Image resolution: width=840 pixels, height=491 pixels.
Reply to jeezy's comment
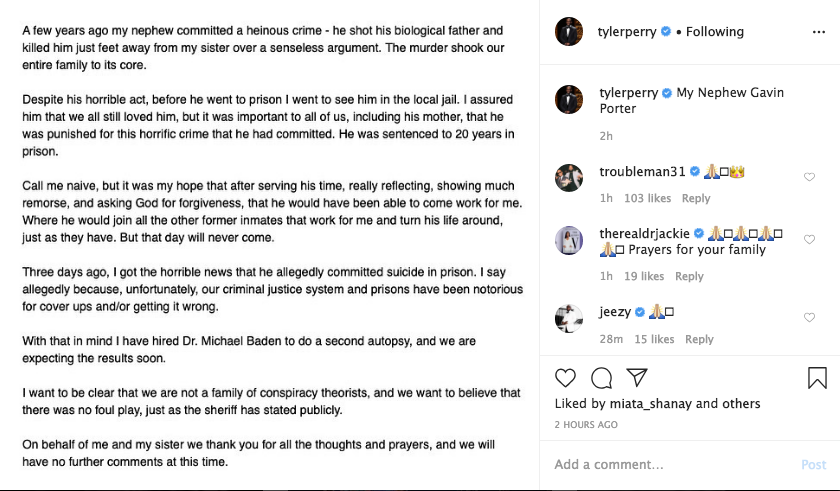coord(699,339)
